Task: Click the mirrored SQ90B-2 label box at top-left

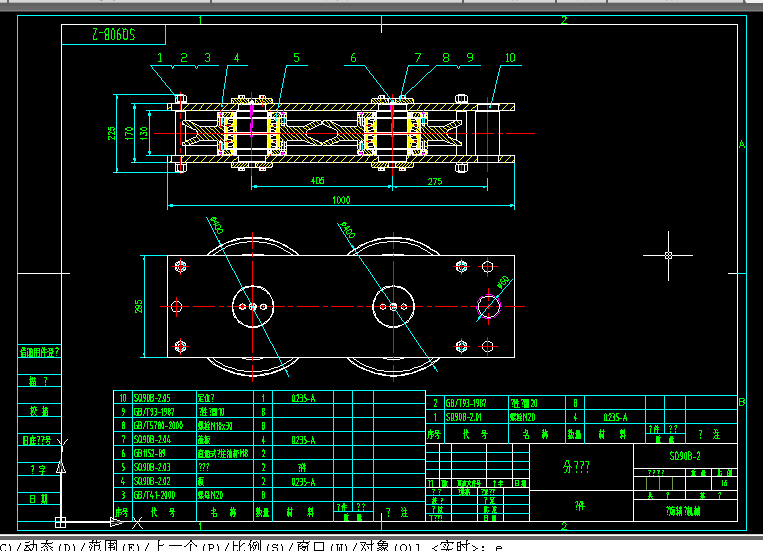Action: [114, 35]
